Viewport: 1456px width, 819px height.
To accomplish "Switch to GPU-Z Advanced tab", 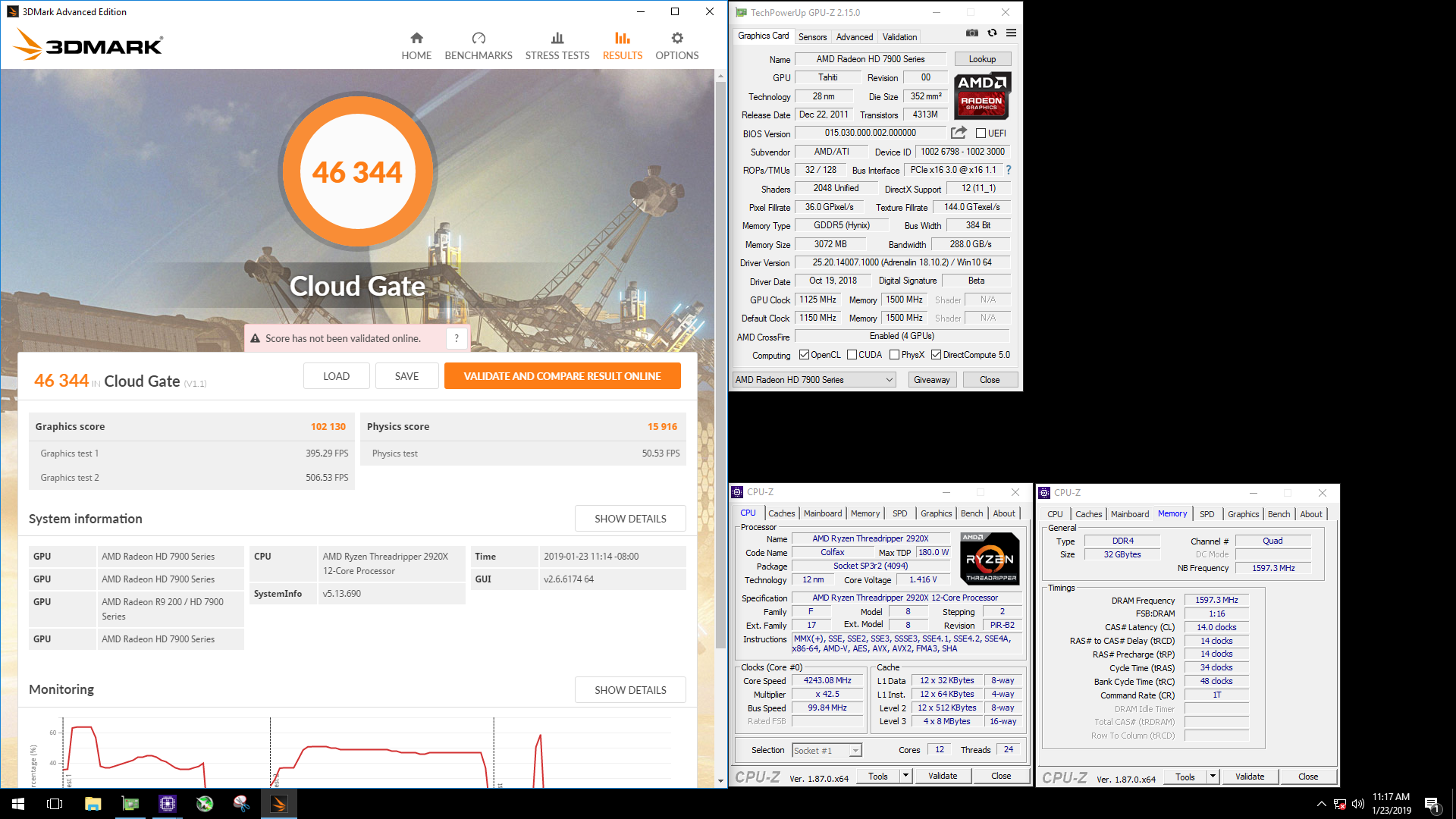I will coord(855,36).
